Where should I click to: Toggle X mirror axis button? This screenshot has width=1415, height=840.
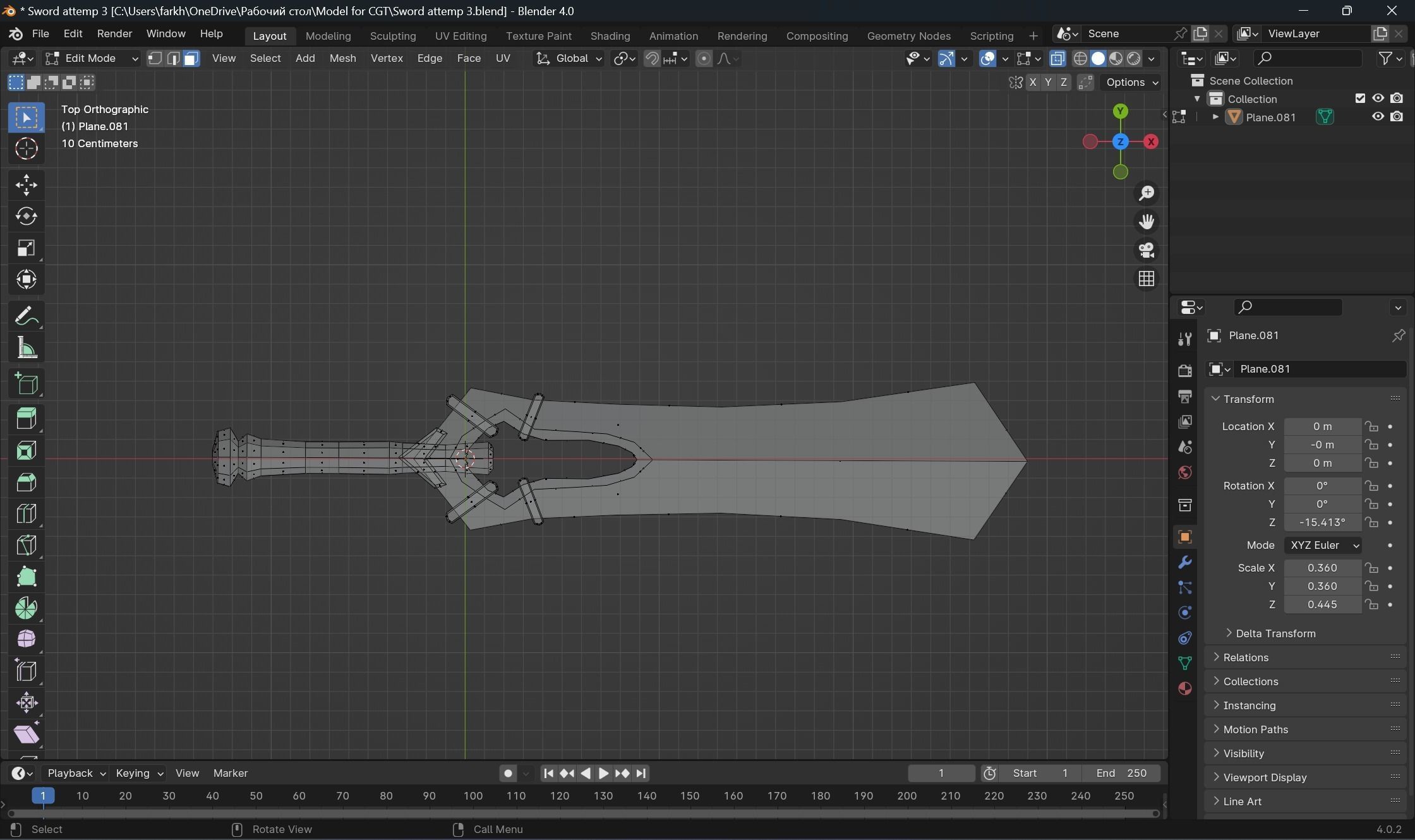(1033, 82)
